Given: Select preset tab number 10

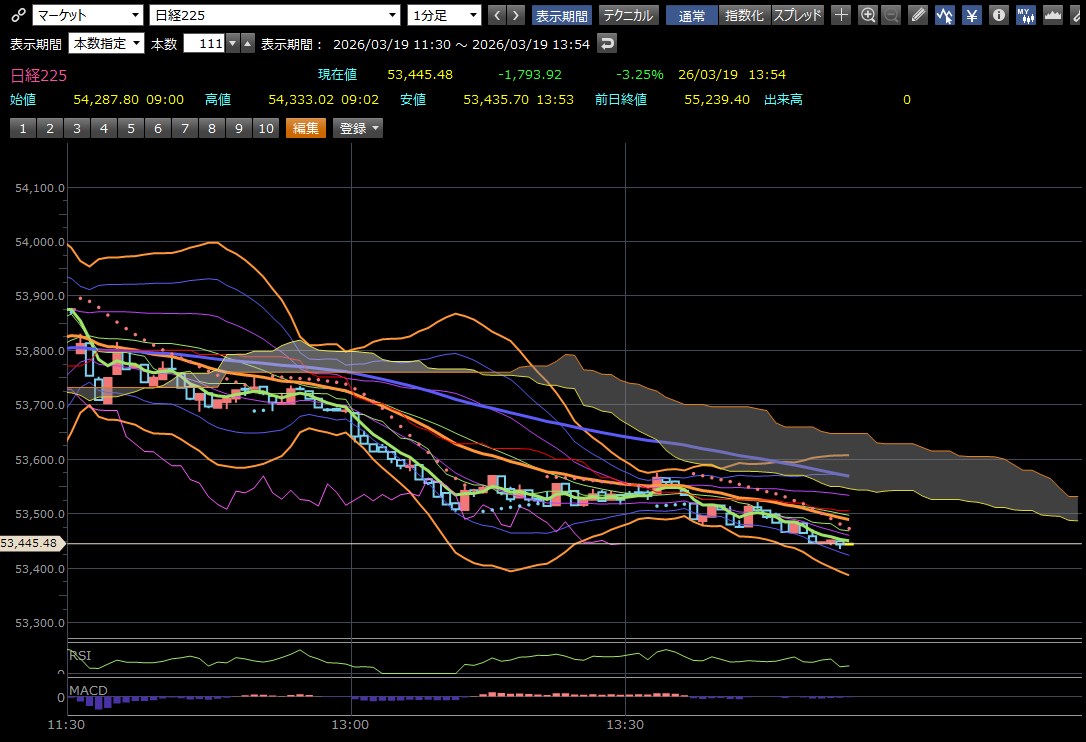Looking at the screenshot, I should tap(265, 128).
